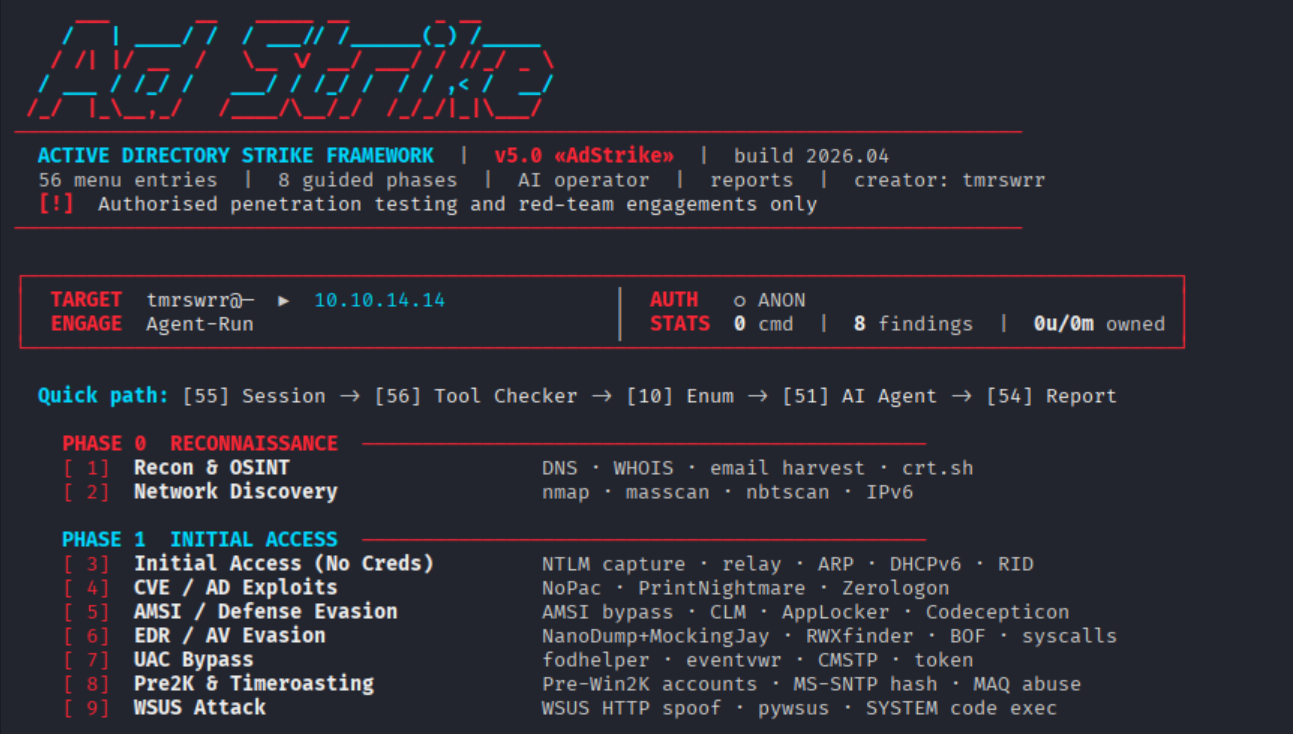
Task: Click the "Agent-Run" engagement name
Action: point(199,324)
